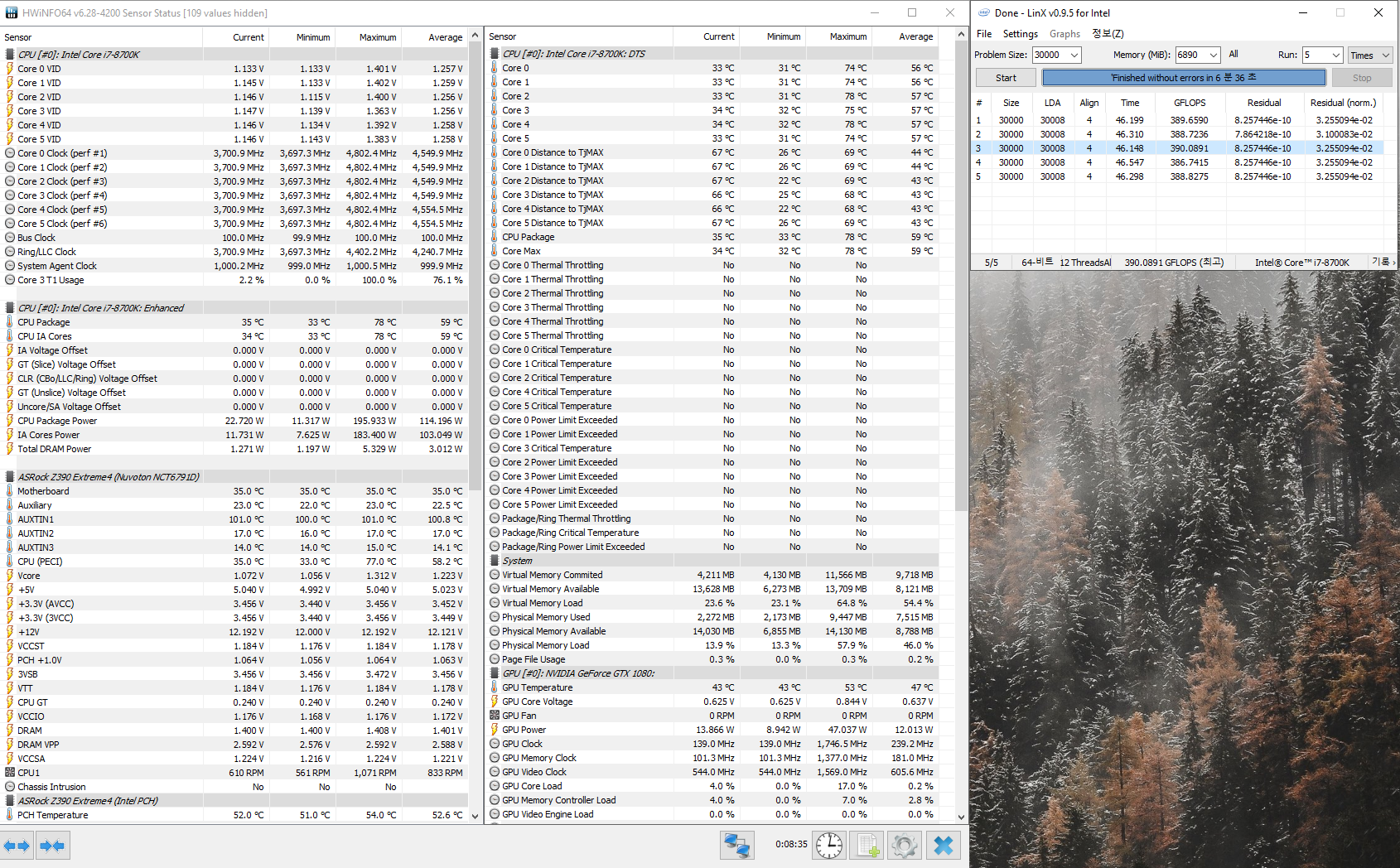Click the log-file sheet icon with green plus

867,846
